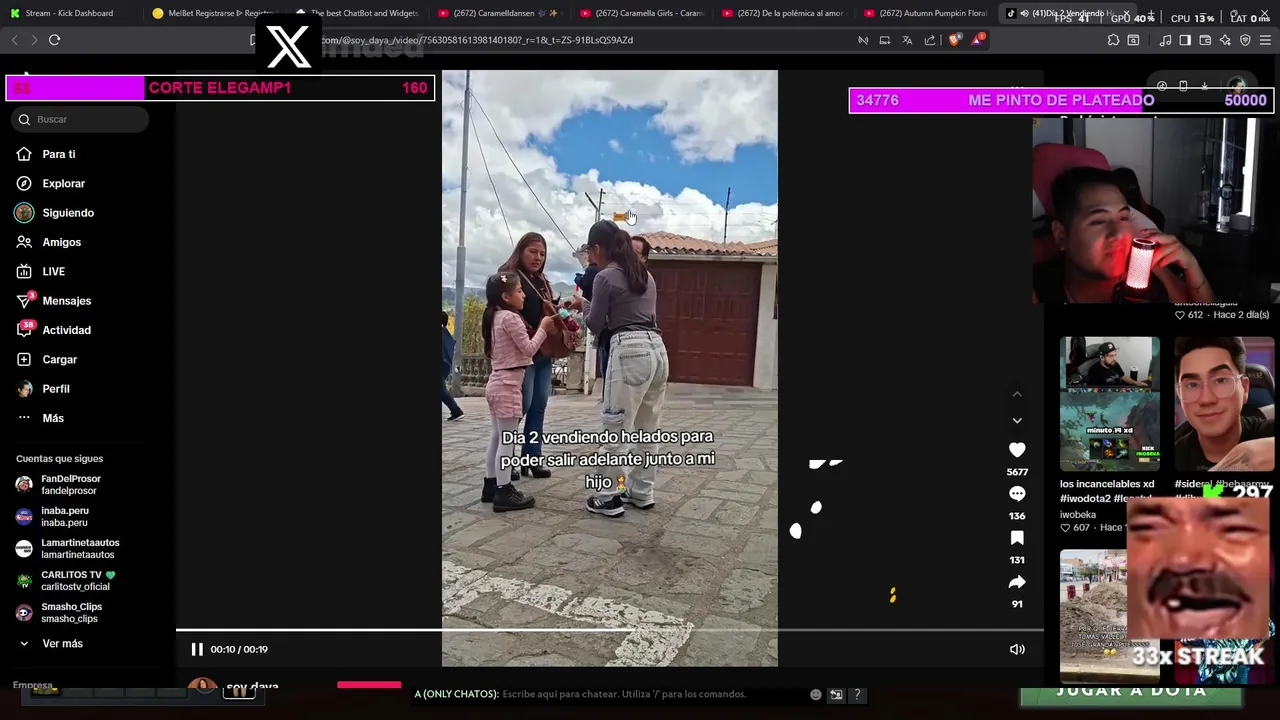Open FanDelProsor account

[70, 485]
